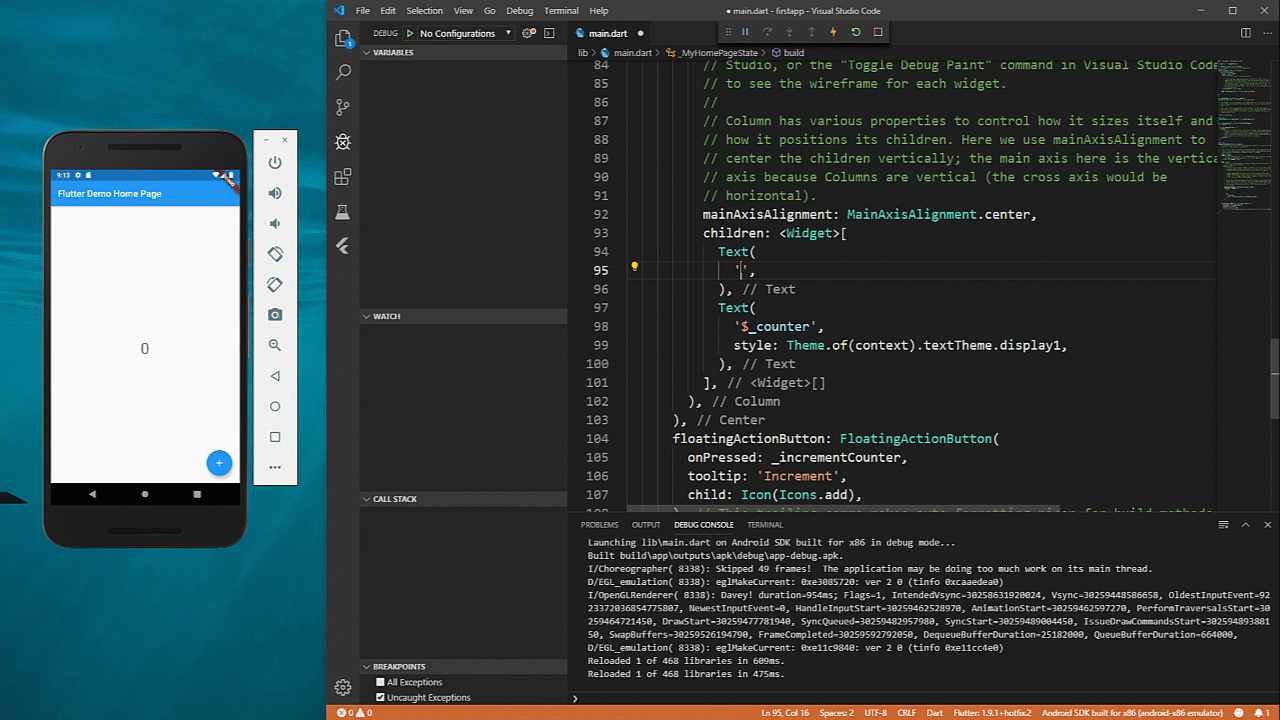1280x720 pixels.
Task: Pause the debug session
Action: (745, 32)
